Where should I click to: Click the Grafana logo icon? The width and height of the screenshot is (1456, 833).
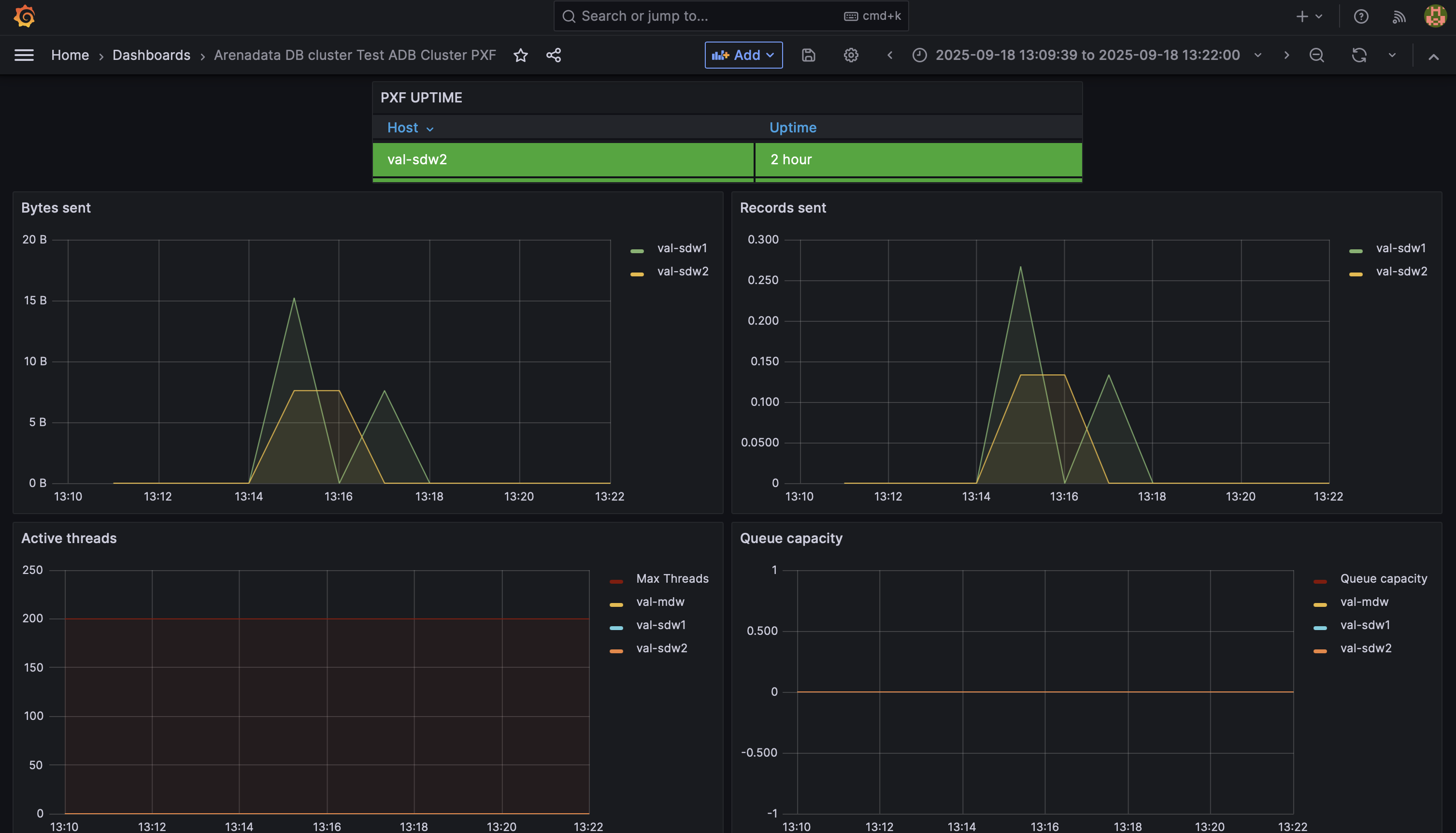pyautogui.click(x=24, y=16)
